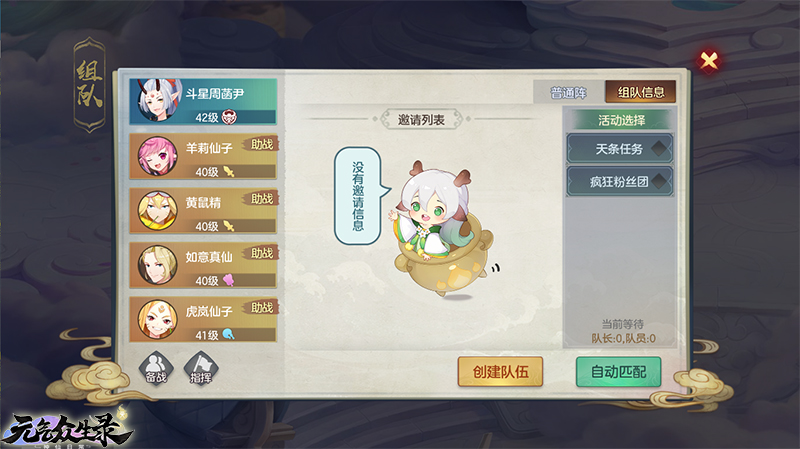Select 斗星周菡尹 leader avatar
The height and width of the screenshot is (449, 800).
coord(158,101)
